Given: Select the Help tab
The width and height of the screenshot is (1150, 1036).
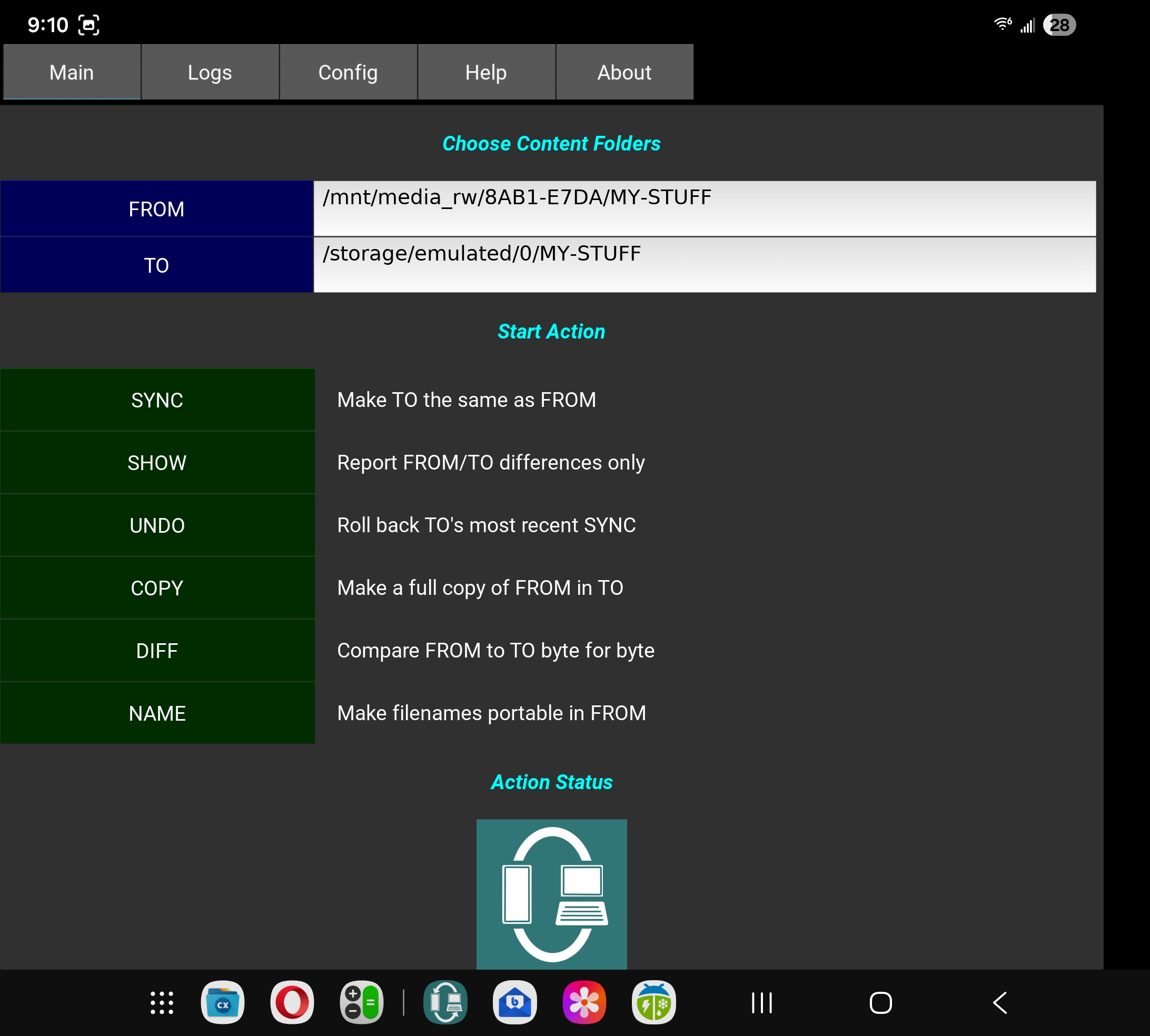Looking at the screenshot, I should 485,72.
